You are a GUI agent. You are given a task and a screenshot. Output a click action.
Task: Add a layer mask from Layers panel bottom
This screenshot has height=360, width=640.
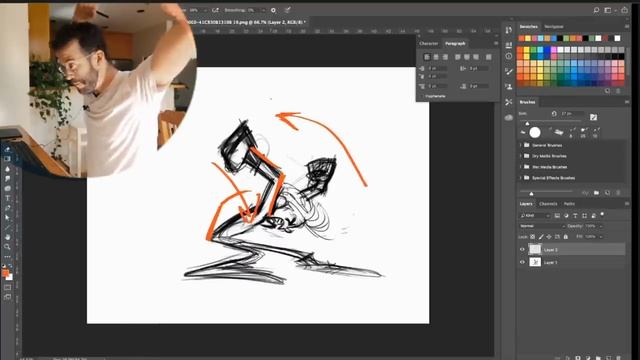[x=578, y=358]
